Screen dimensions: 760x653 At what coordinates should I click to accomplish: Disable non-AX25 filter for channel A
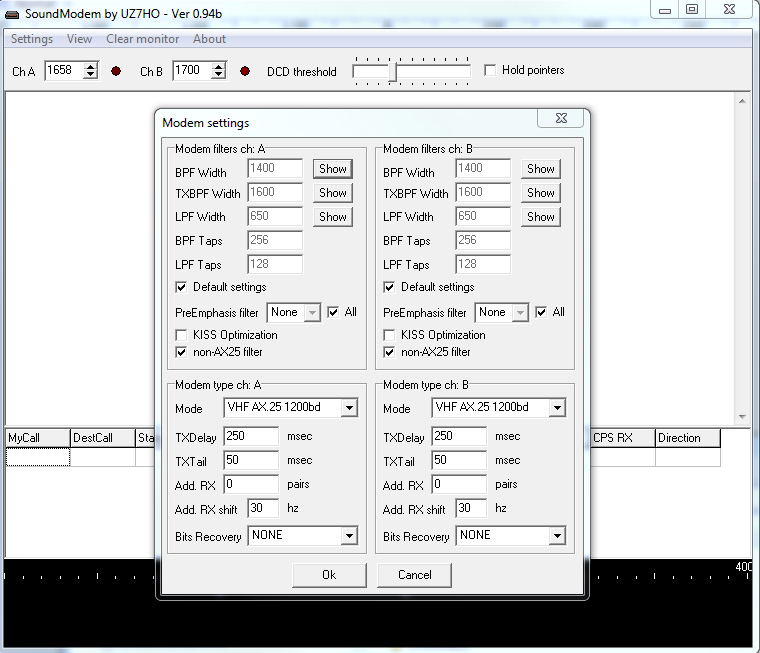point(181,352)
